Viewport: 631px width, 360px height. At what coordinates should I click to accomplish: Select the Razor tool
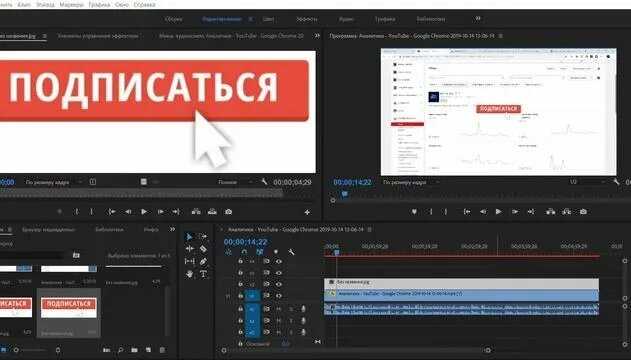click(203, 249)
